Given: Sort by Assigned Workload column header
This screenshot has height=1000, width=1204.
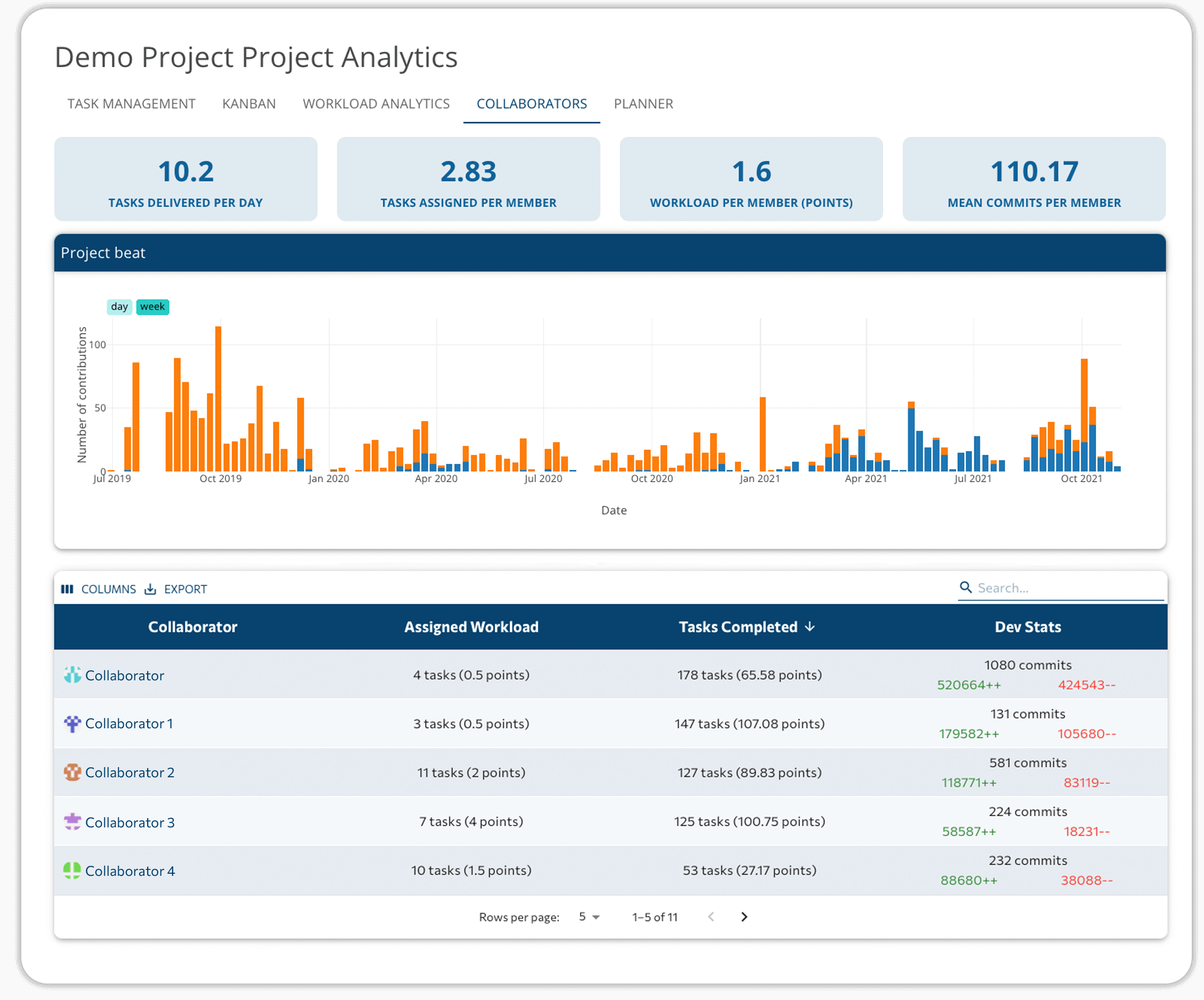Looking at the screenshot, I should click(x=471, y=627).
